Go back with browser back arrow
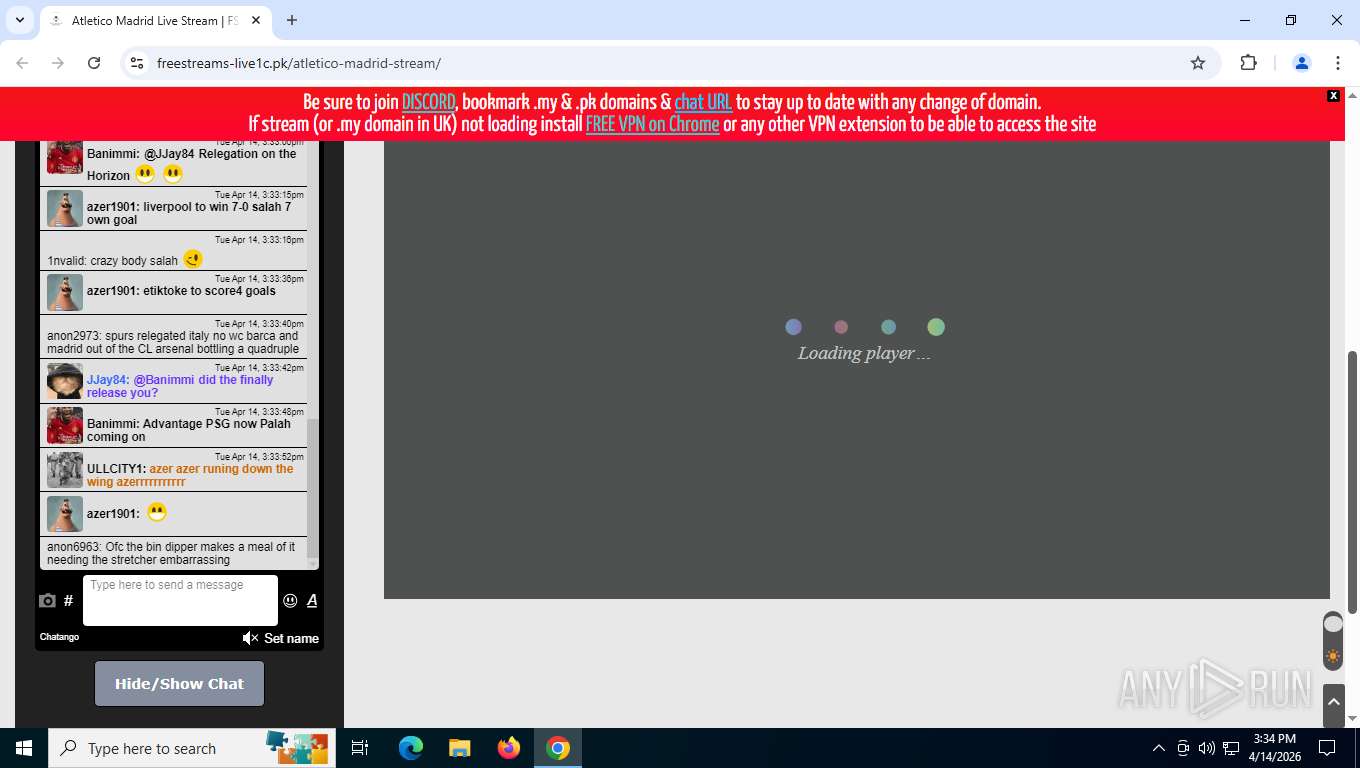This screenshot has width=1360, height=768. pyautogui.click(x=22, y=63)
